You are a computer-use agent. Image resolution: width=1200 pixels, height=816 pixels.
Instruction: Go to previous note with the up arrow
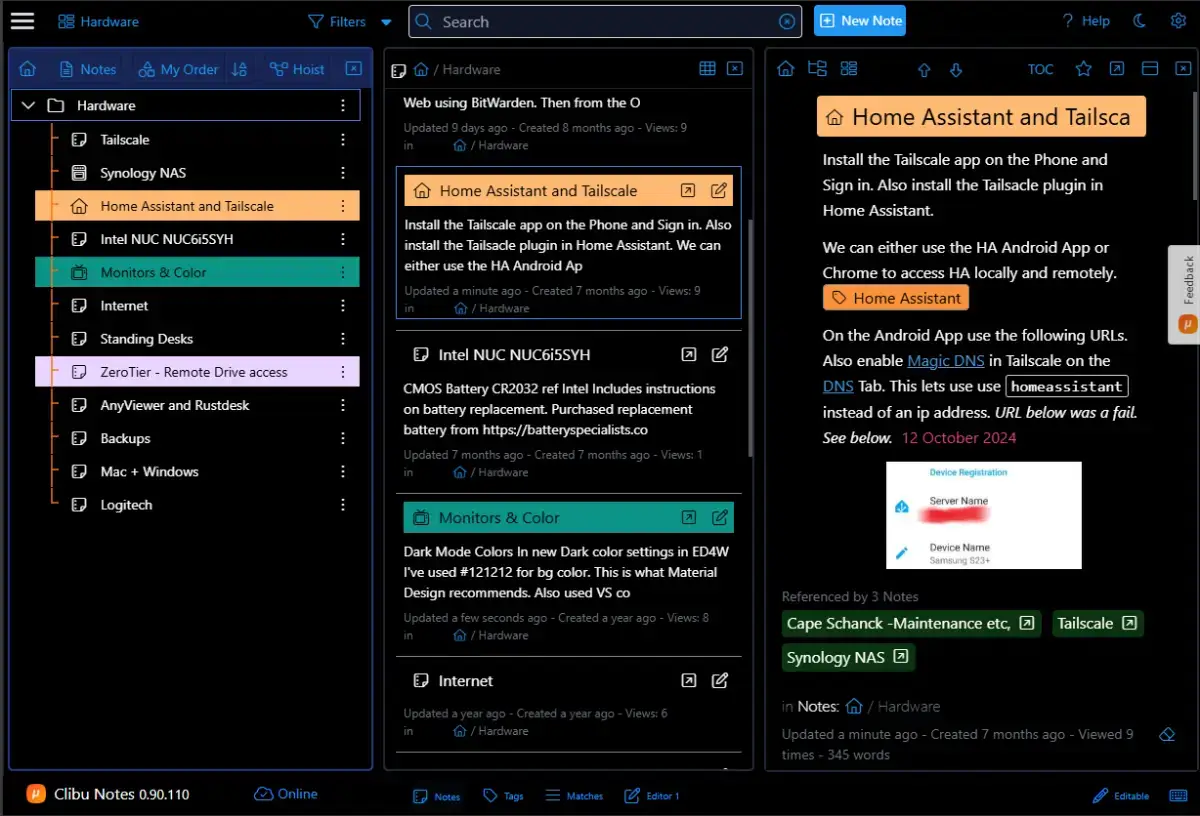point(924,70)
